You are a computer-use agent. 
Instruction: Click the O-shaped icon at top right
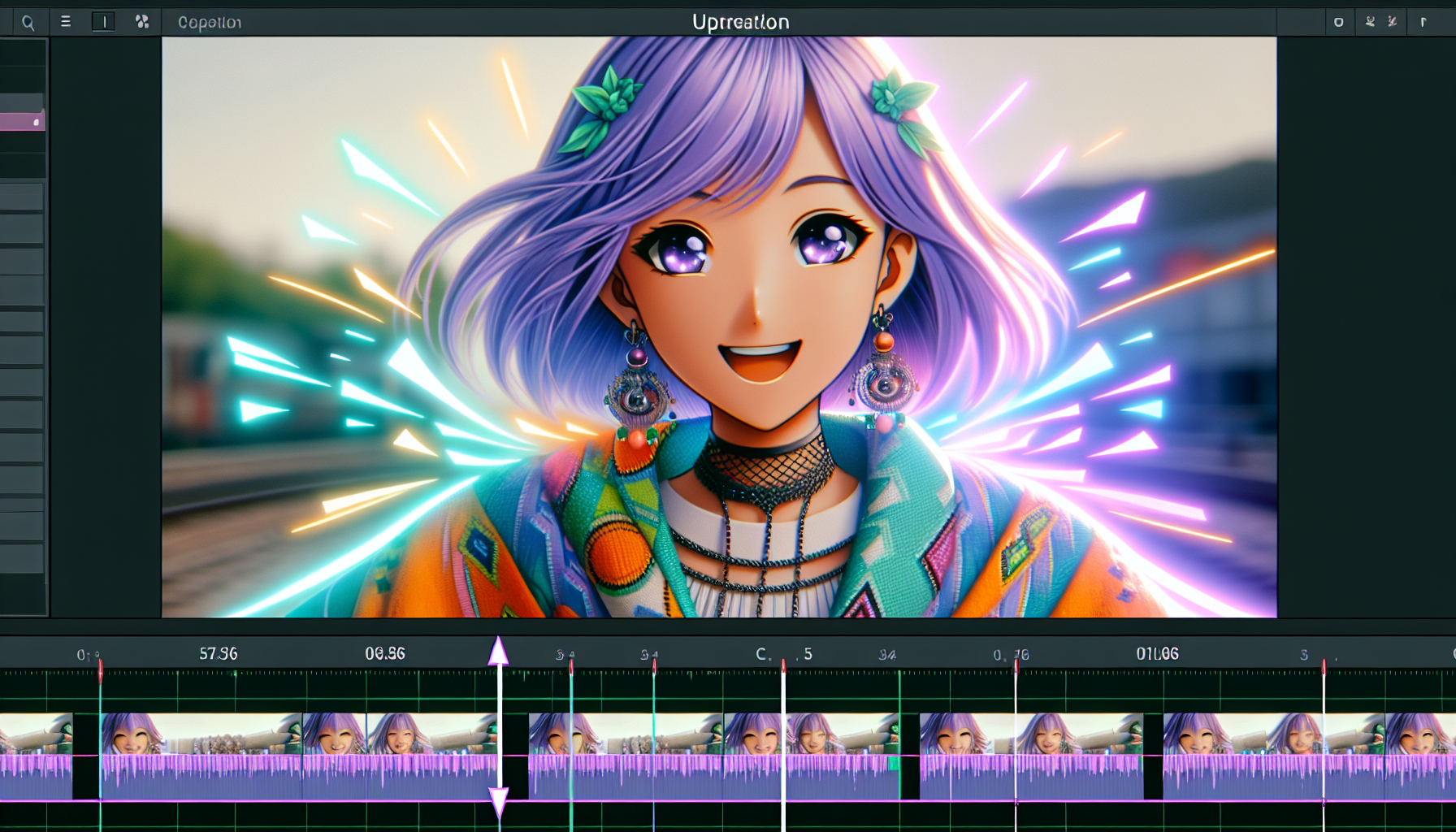click(x=1338, y=22)
